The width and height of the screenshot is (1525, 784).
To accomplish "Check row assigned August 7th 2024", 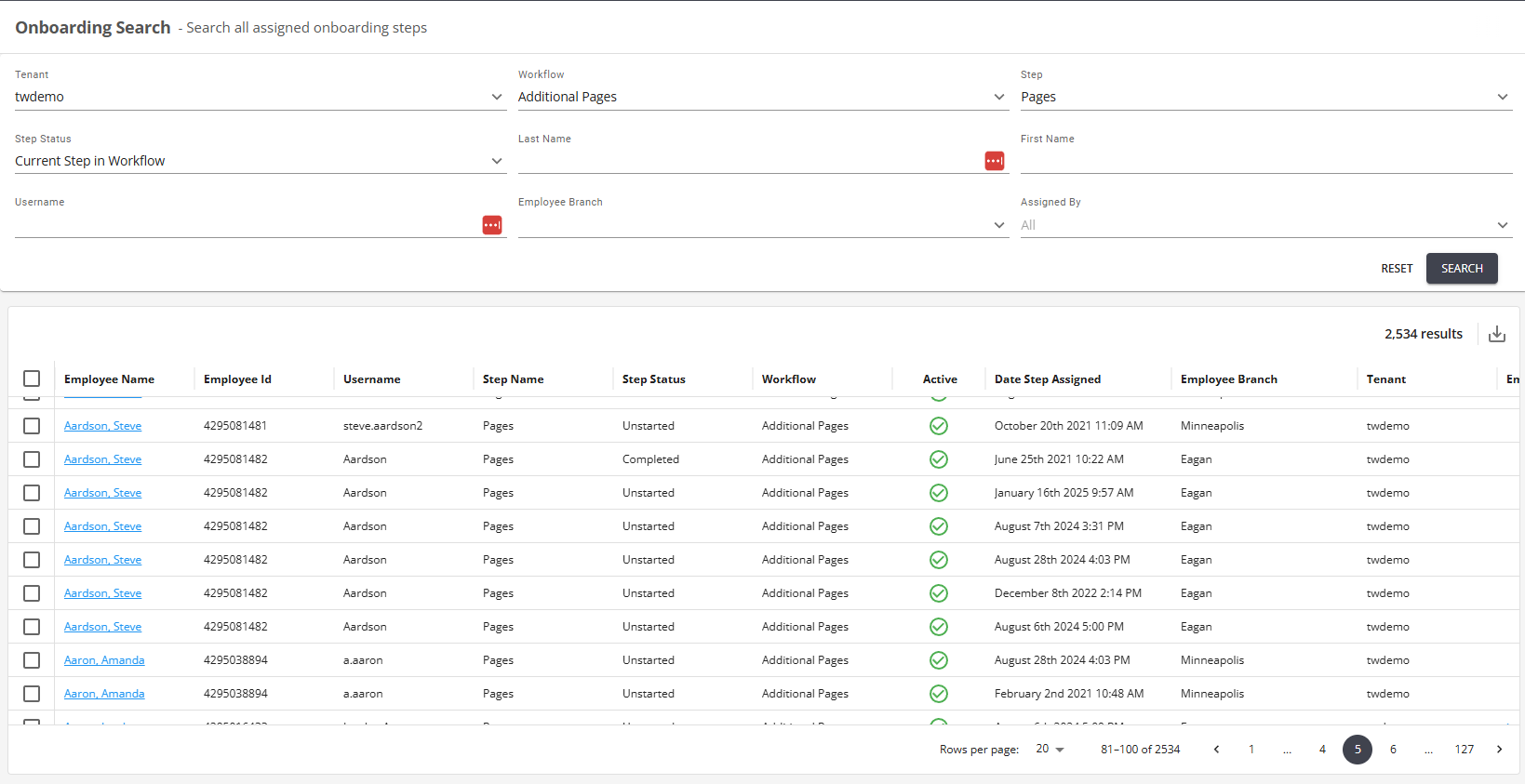I will tap(32, 526).
